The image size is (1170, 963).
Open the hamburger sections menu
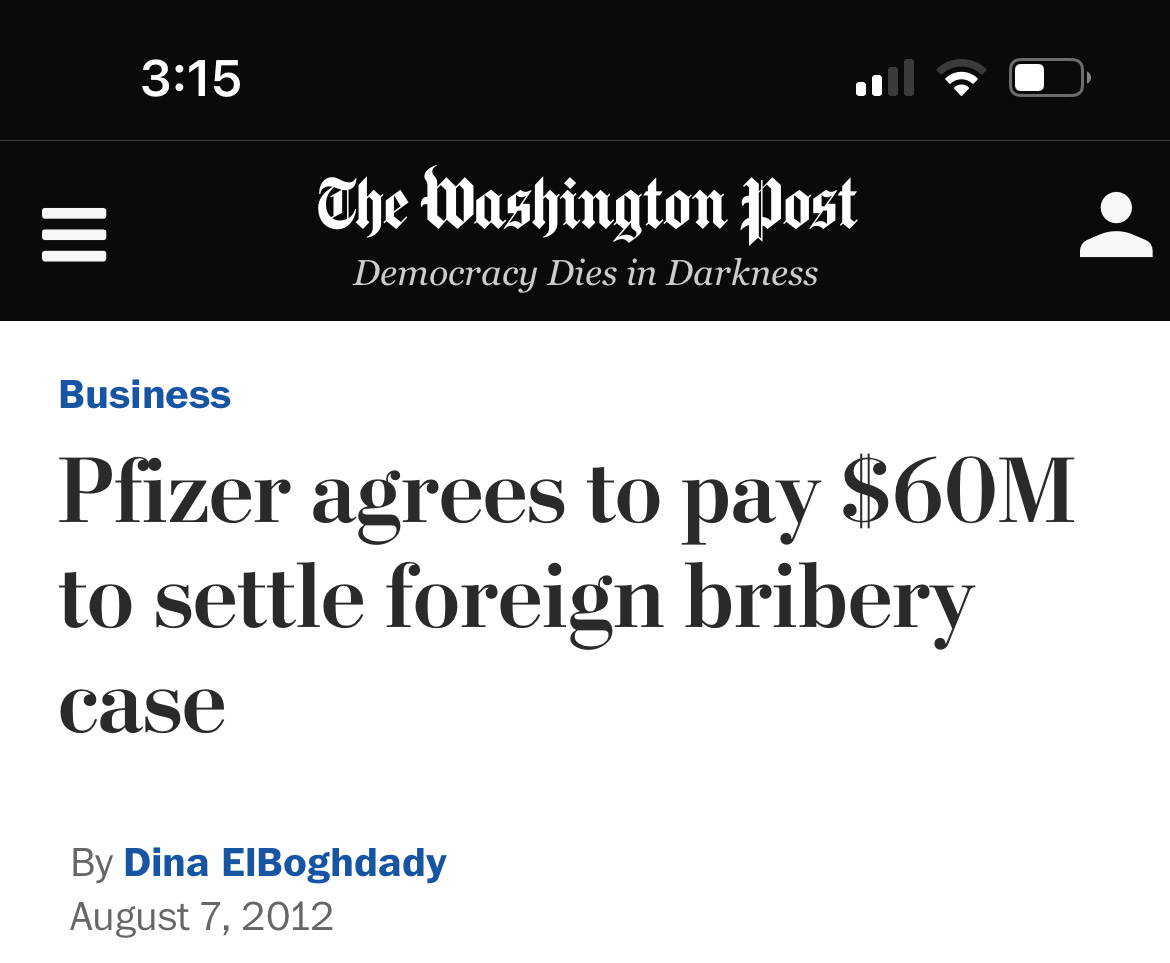[x=74, y=235]
